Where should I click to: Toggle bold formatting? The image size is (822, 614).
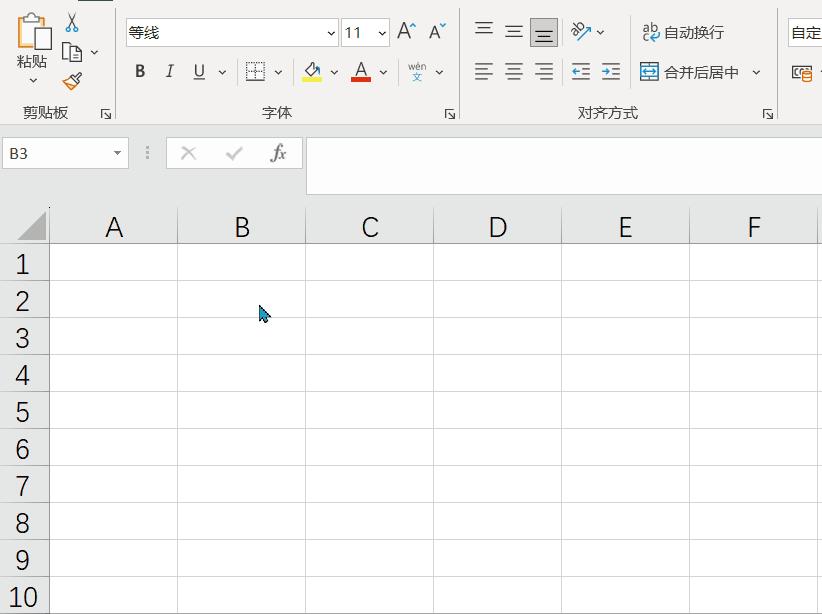click(x=140, y=71)
